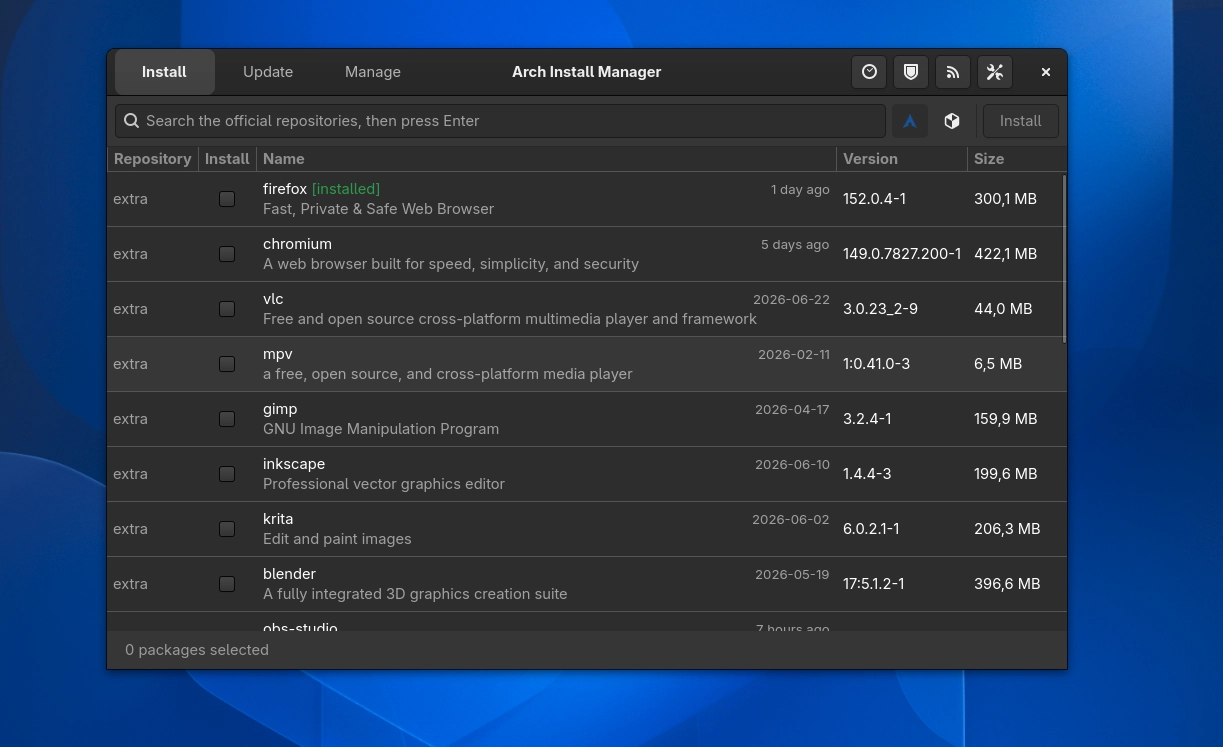Click the 422,1 MB size cell
This screenshot has height=747, width=1223.
click(x=1005, y=254)
